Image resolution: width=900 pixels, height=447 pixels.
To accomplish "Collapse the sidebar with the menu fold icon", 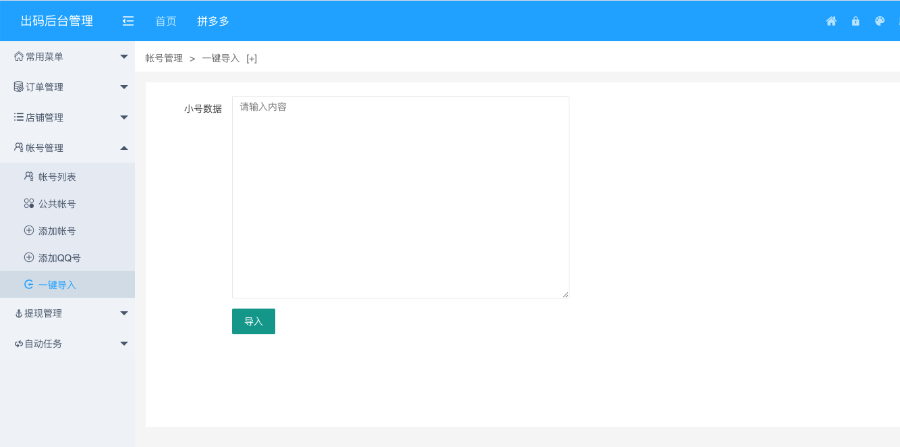I will [128, 21].
